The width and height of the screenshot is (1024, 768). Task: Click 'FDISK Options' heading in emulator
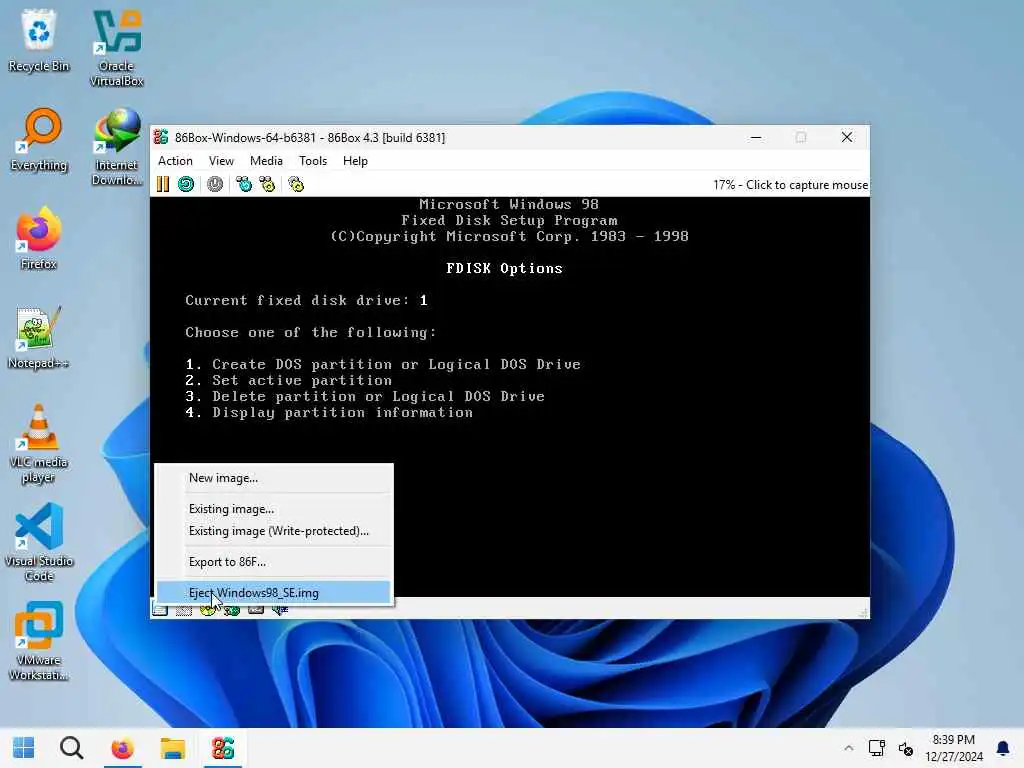pyautogui.click(x=504, y=268)
